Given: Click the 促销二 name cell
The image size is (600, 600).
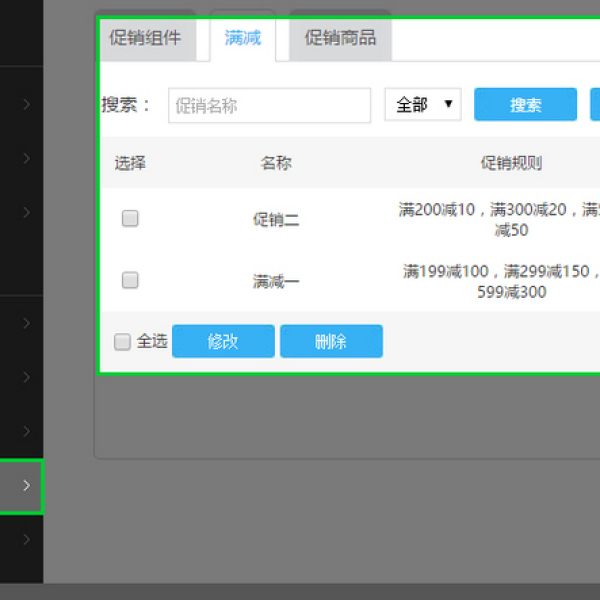Looking at the screenshot, I should pyautogui.click(x=276, y=220).
